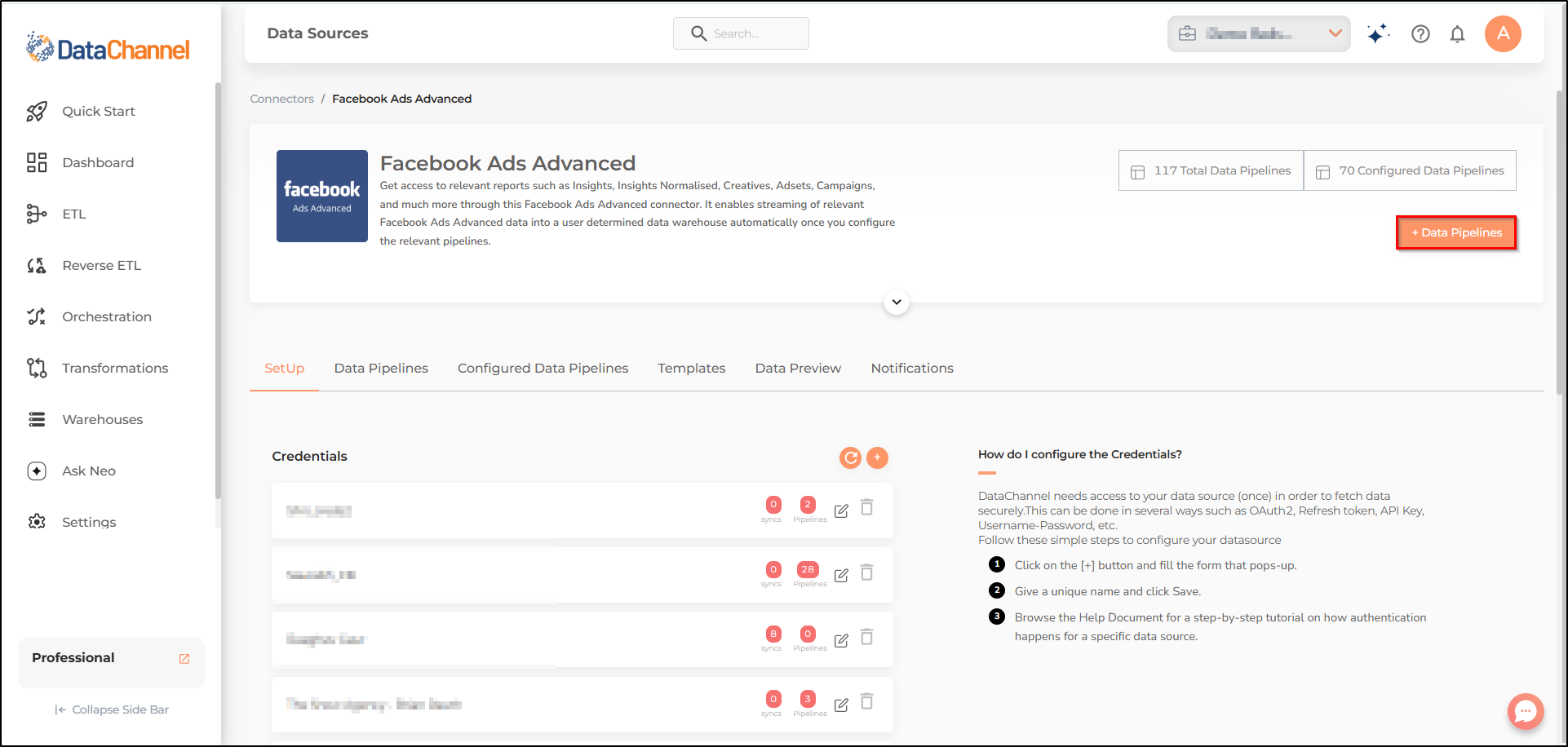Click 70 Configured Data Pipelines box

pos(1410,170)
